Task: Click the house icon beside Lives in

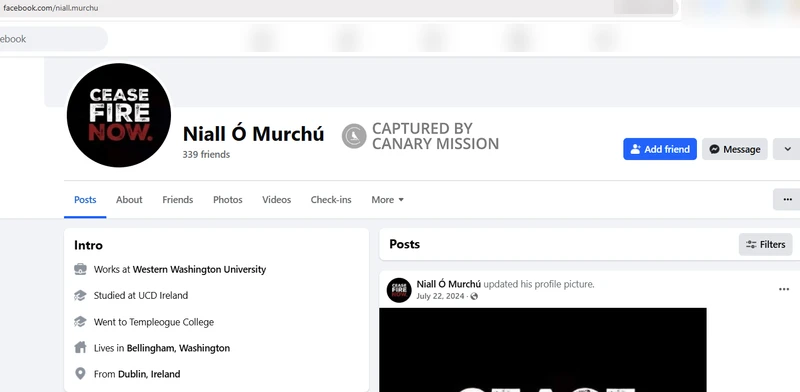Action: 80,348
